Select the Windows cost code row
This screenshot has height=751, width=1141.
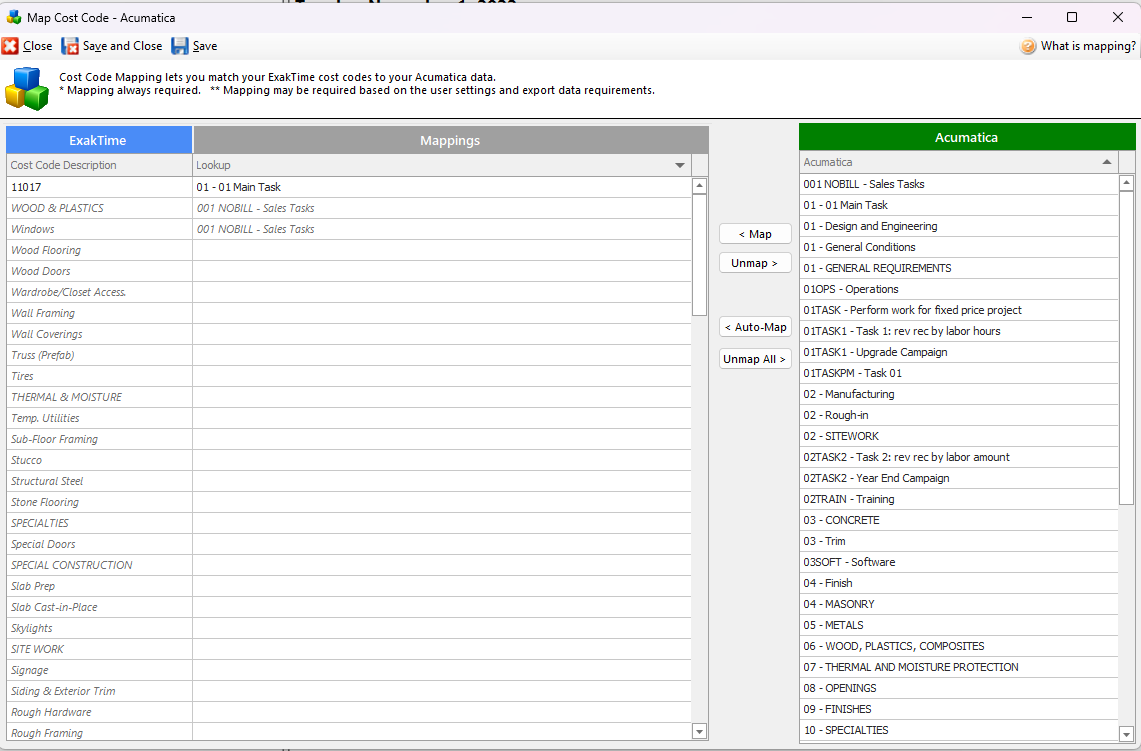(100, 229)
